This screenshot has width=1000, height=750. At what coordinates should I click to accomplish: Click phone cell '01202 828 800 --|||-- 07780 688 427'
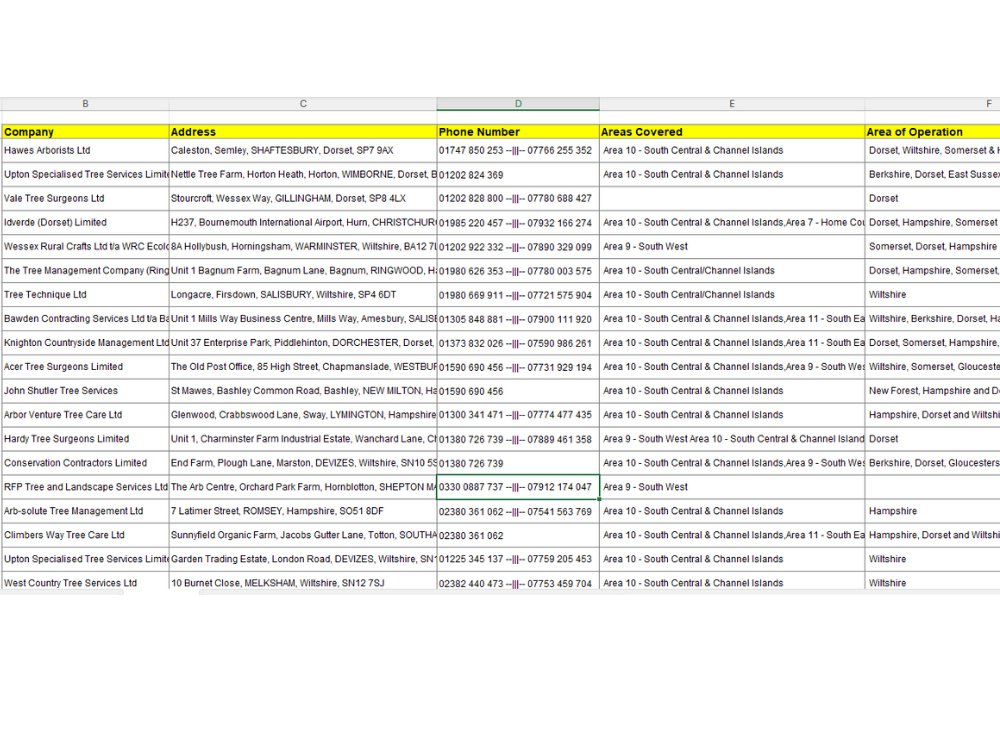(518, 198)
